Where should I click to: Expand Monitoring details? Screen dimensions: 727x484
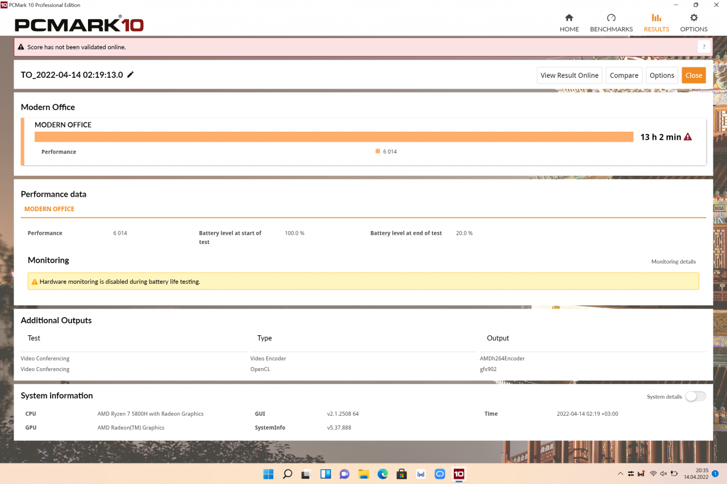[x=673, y=262]
